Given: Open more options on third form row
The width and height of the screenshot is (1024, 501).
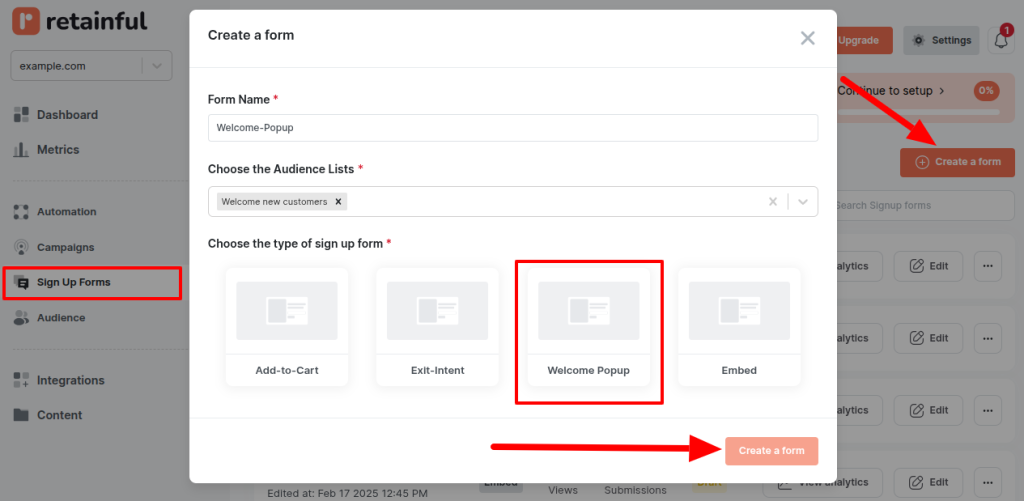Looking at the screenshot, I should pos(987,410).
